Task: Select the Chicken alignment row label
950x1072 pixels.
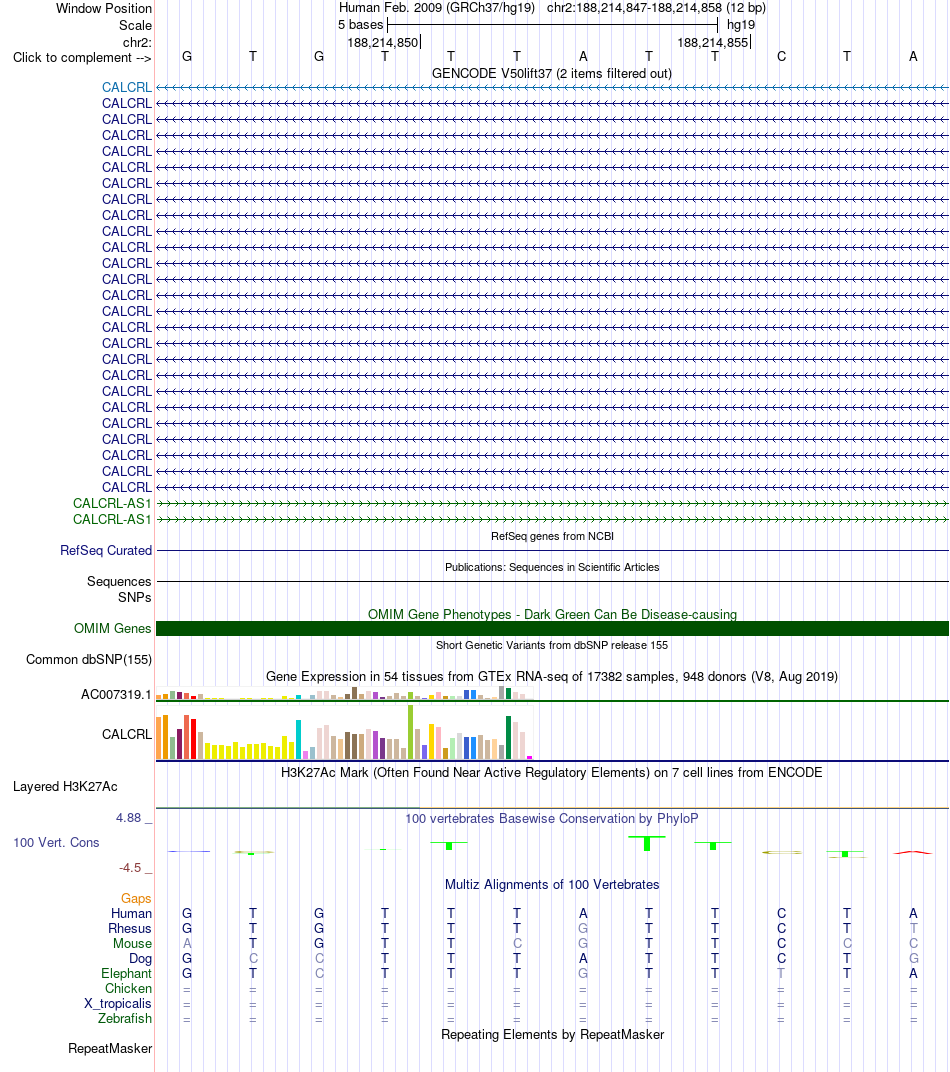Action: 128,989
